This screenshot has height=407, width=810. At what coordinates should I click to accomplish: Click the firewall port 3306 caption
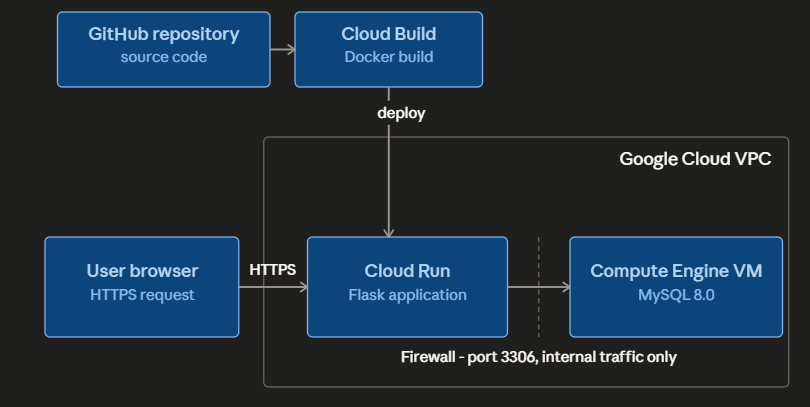(x=539, y=357)
